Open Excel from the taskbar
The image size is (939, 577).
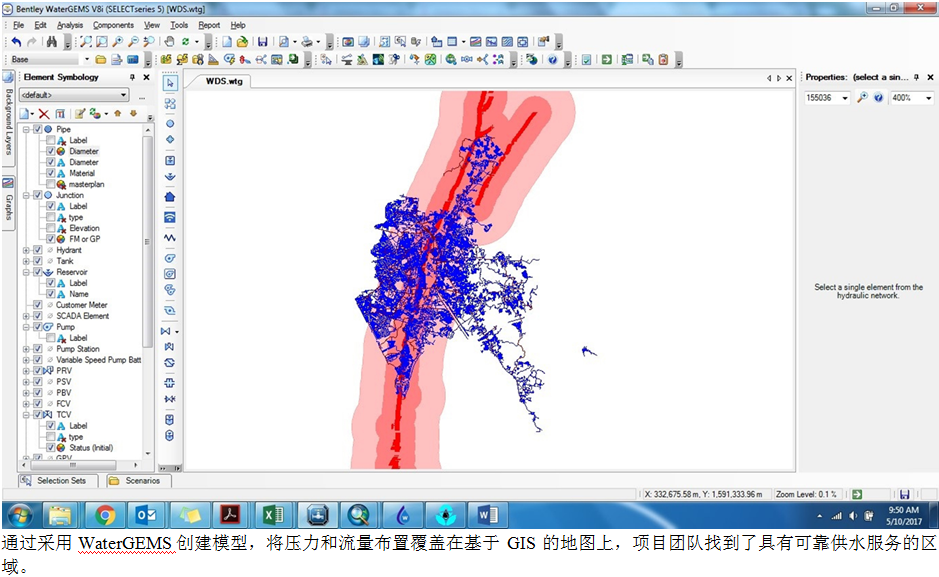pyautogui.click(x=274, y=514)
